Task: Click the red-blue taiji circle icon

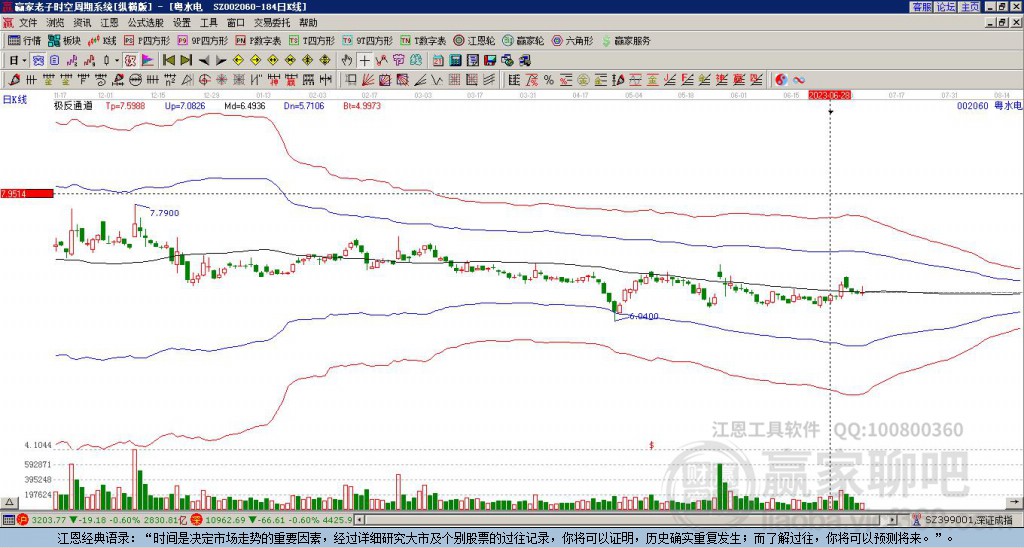Action: [781, 80]
